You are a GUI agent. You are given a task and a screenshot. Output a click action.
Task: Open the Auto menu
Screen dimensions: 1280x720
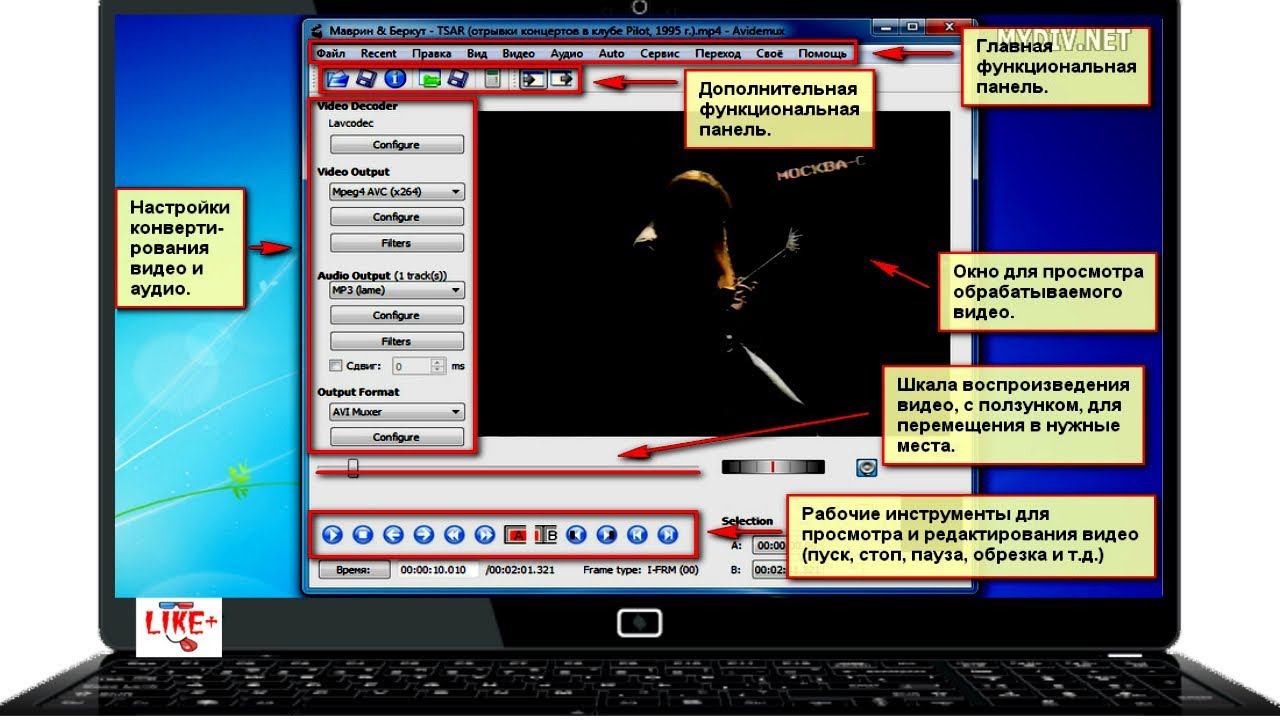click(x=611, y=53)
